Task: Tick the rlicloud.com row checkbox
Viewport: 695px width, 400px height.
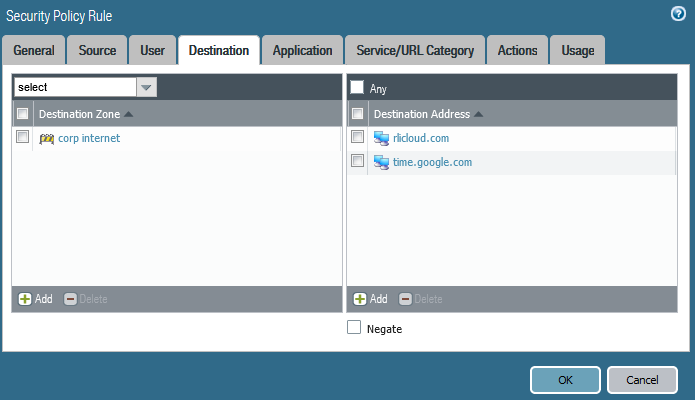Action: [x=357, y=137]
